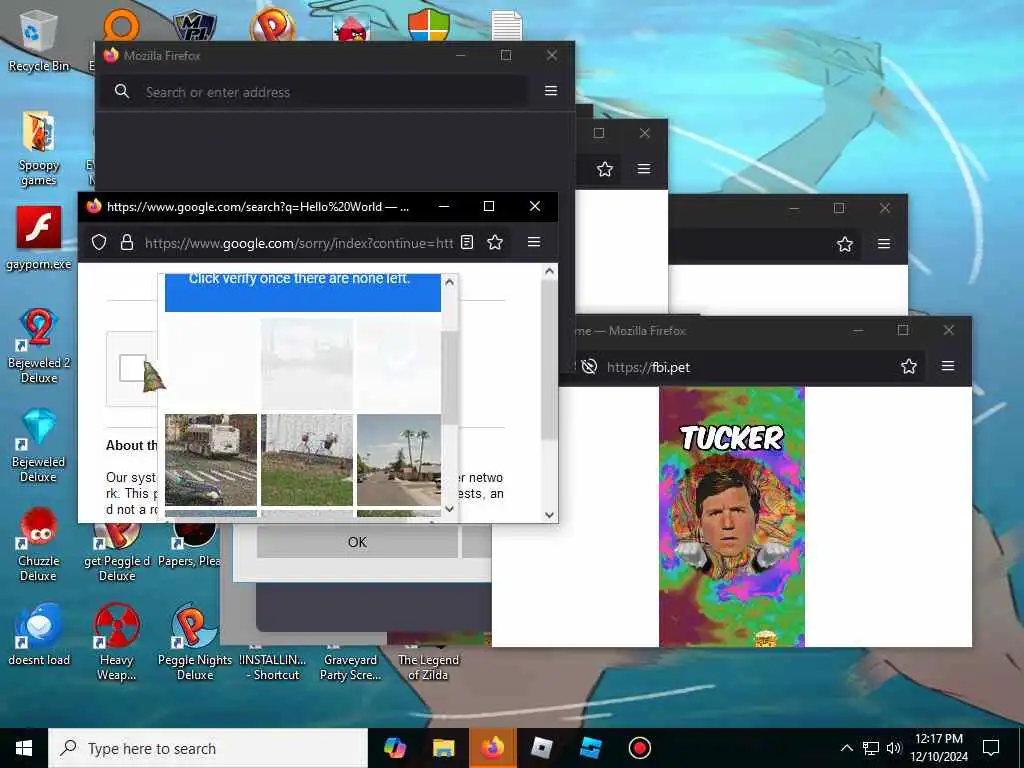The width and height of the screenshot is (1024, 768).
Task: Click Google page scrollbar up arrow
Action: 550,271
